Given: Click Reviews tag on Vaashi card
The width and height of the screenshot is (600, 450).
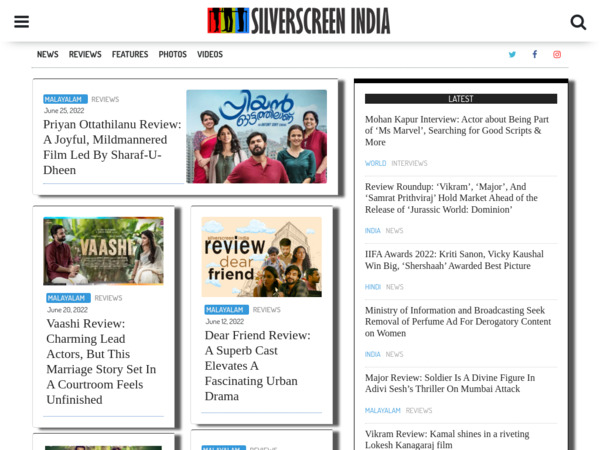Looking at the screenshot, I should pyautogui.click(x=108, y=298).
